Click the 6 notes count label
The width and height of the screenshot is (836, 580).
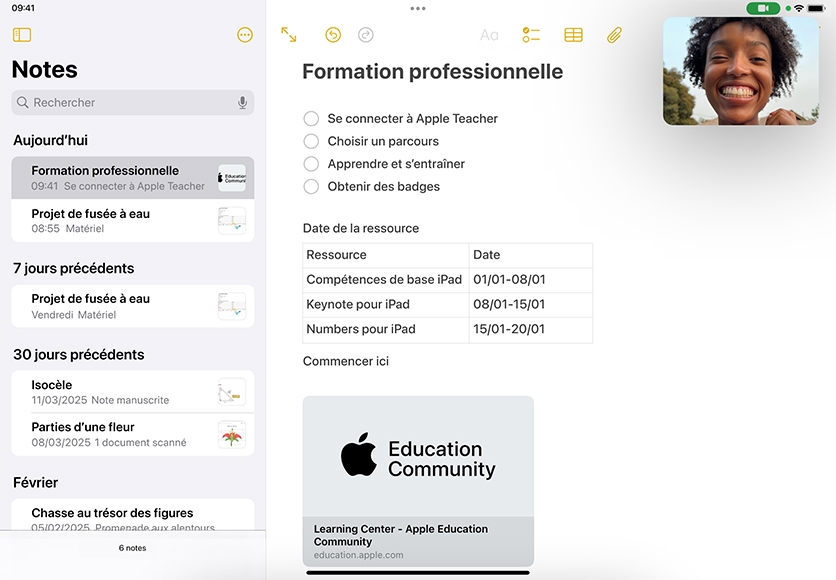[132, 548]
